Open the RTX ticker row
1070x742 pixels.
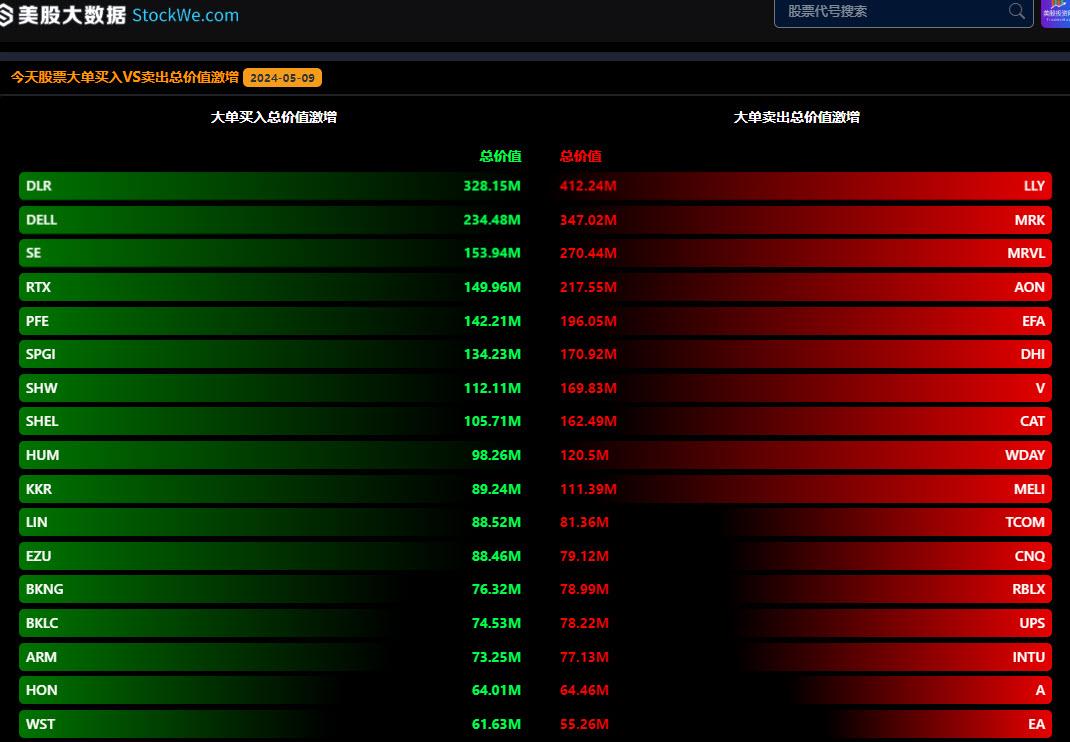272,287
